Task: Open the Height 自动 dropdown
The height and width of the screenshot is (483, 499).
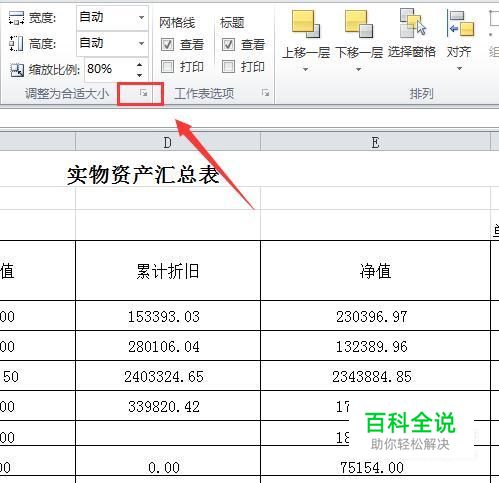Action: point(141,43)
